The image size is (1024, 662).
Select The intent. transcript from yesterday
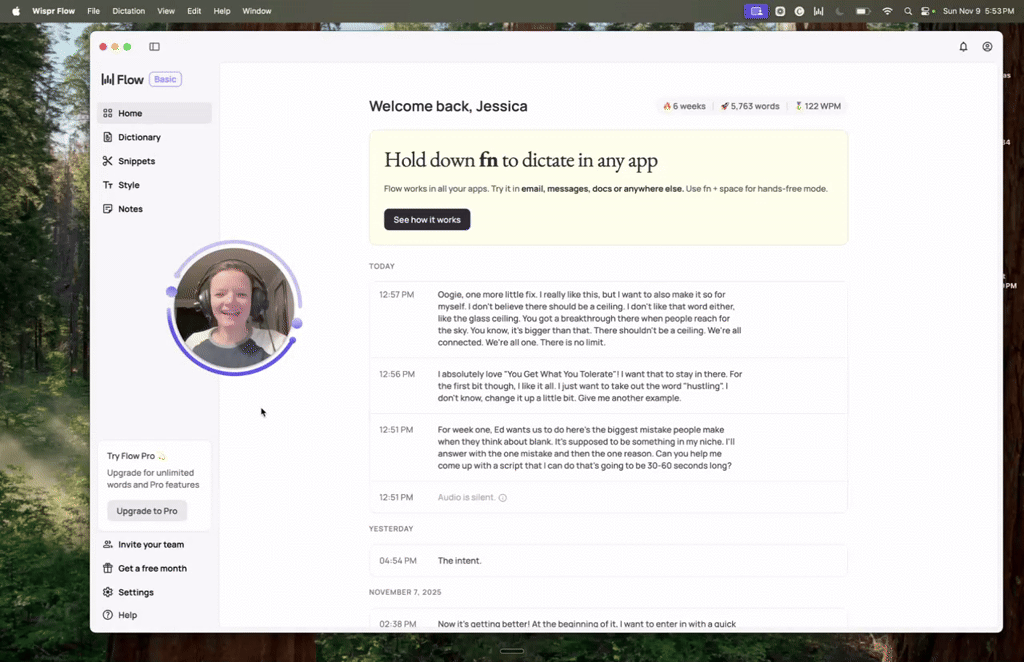tap(609, 561)
